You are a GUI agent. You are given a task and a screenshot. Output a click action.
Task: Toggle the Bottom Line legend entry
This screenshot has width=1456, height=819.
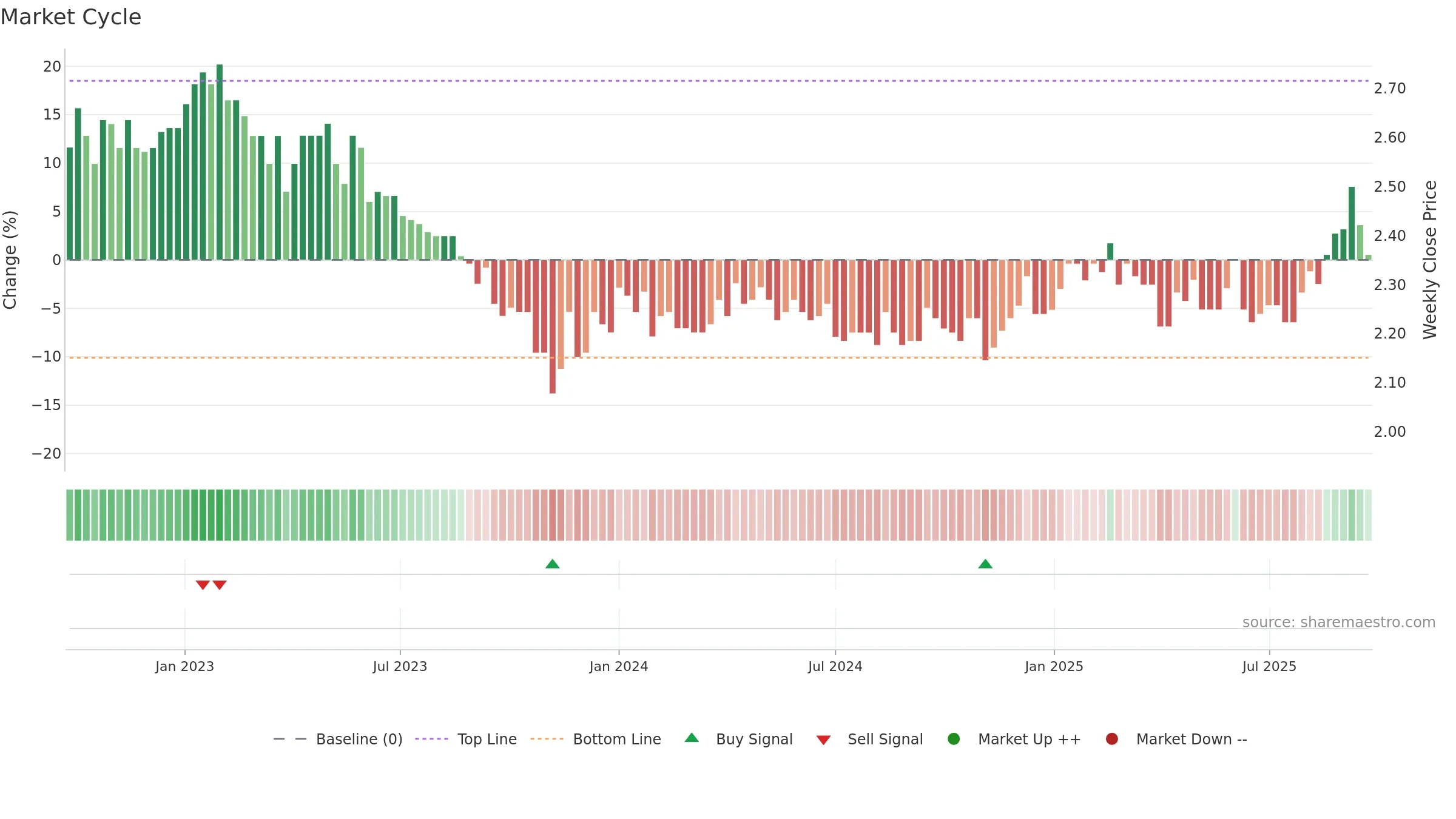(x=596, y=739)
